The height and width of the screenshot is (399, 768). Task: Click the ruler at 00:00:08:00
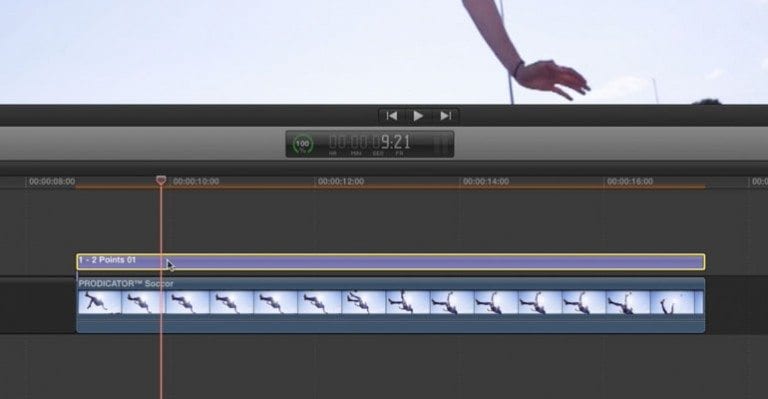52,181
